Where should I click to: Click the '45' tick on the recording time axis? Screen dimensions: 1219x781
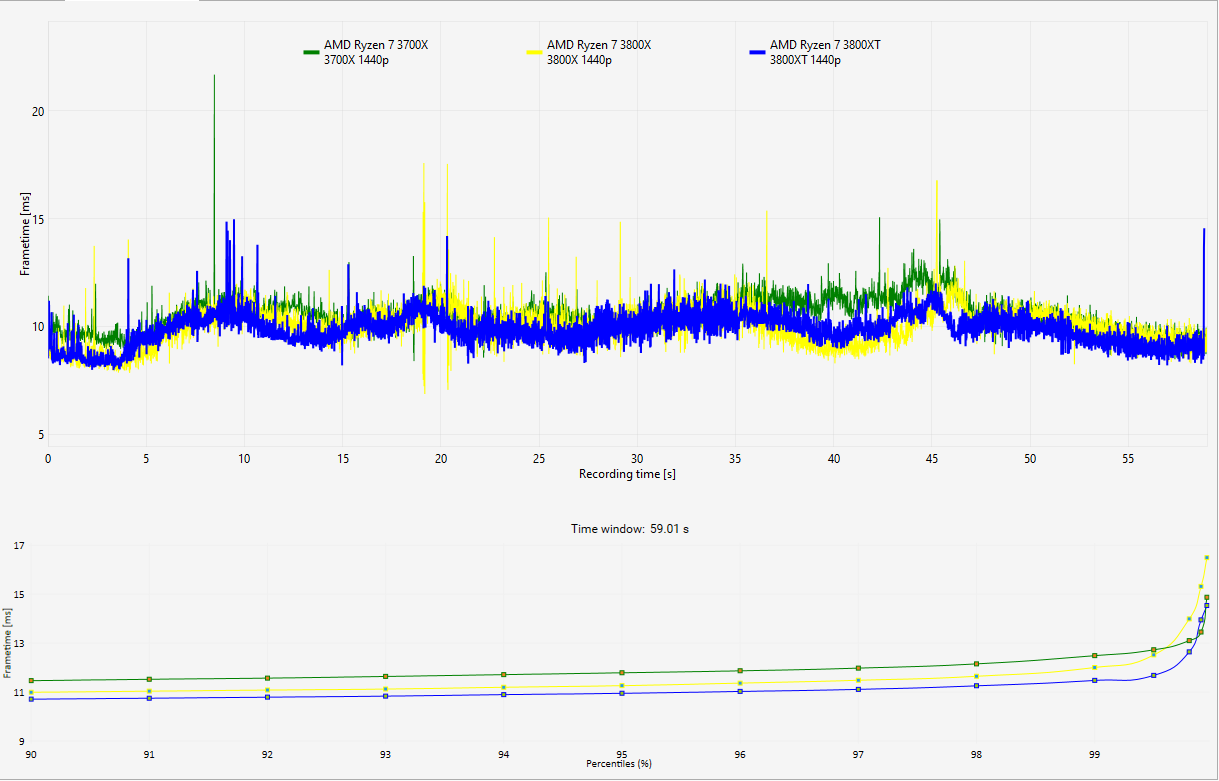coord(932,457)
